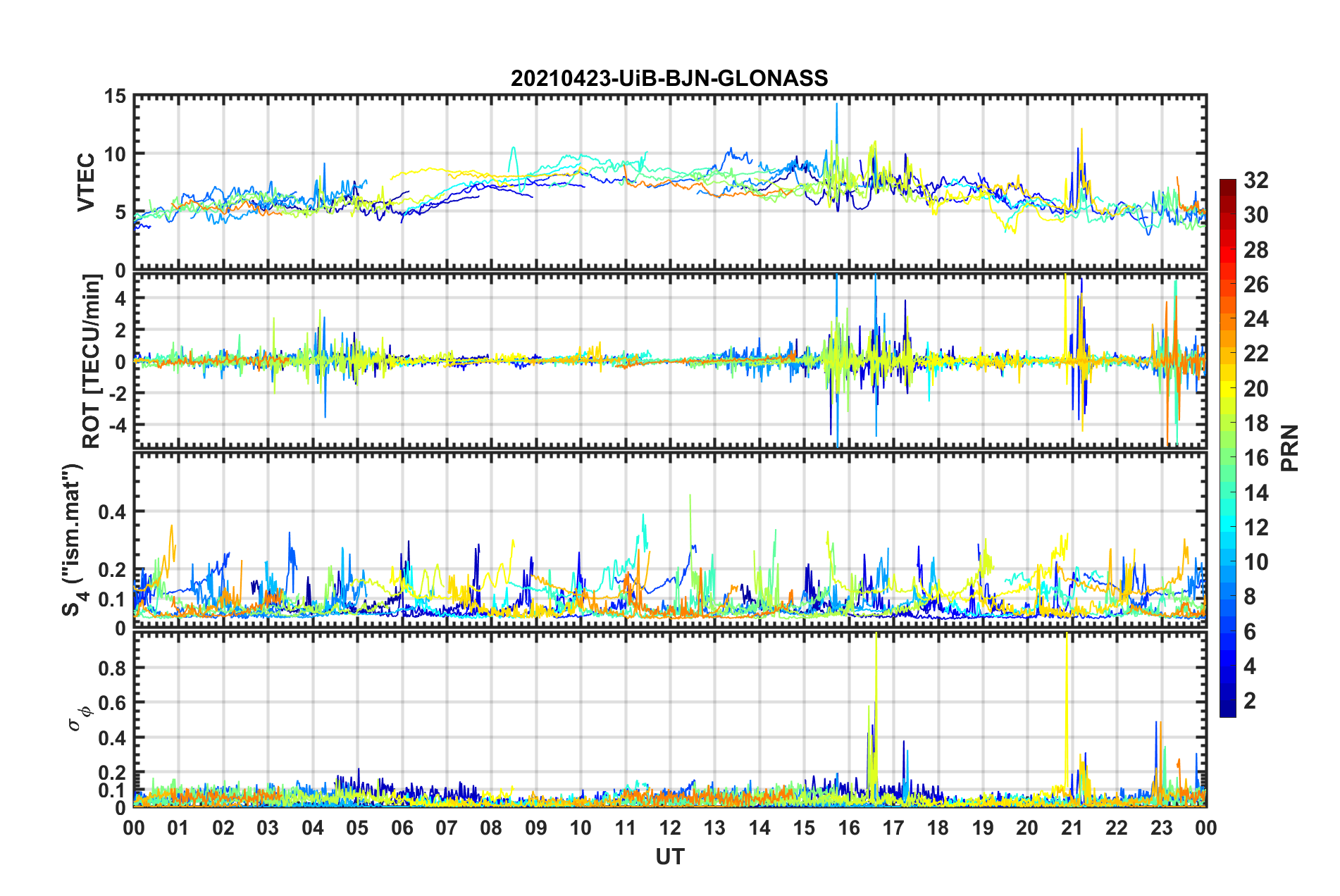Screen dimensions: 1340x896
Task: Click colorbar tick label 16
Action: click(x=1255, y=458)
